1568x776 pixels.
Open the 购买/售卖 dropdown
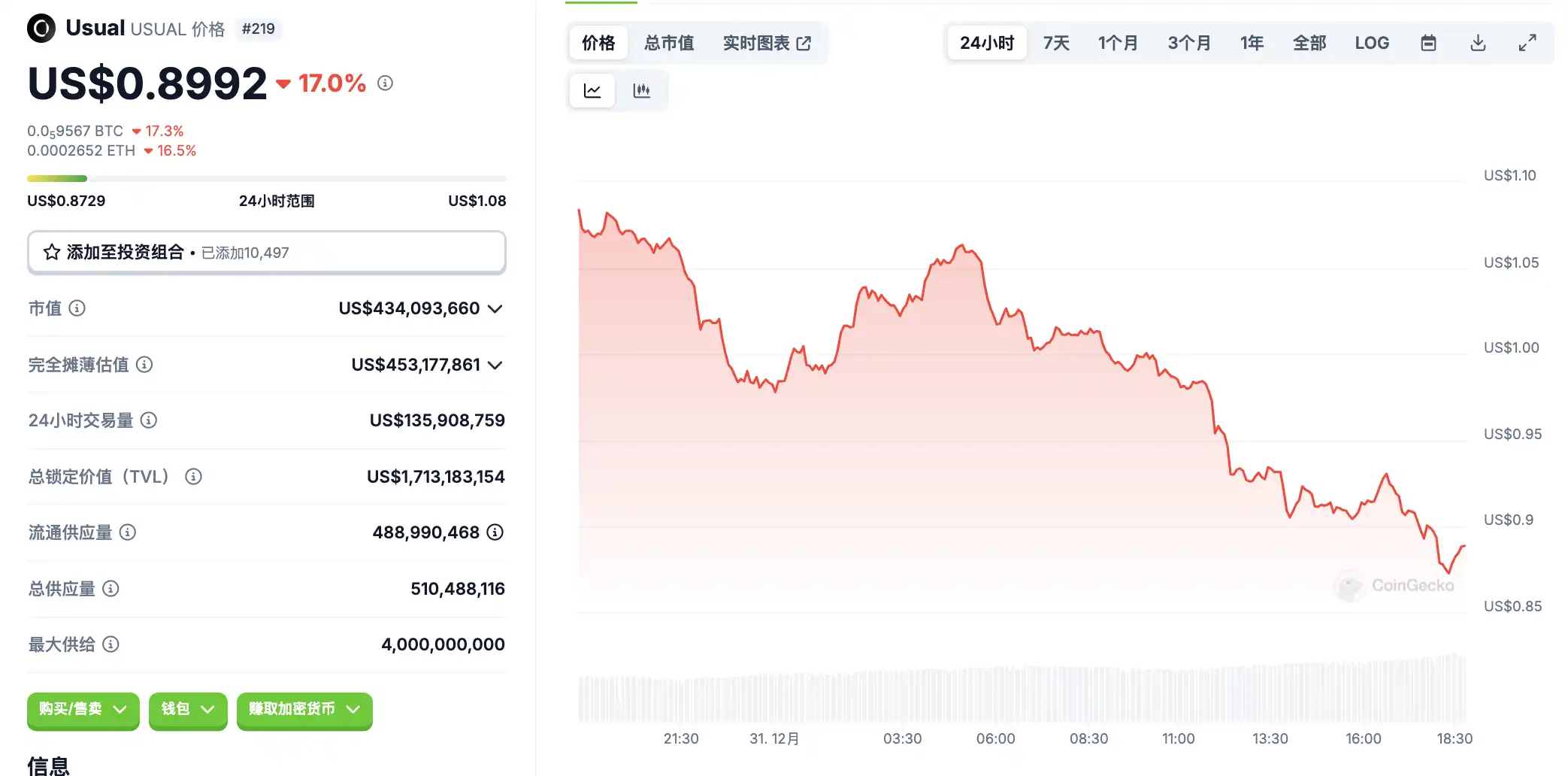point(83,709)
